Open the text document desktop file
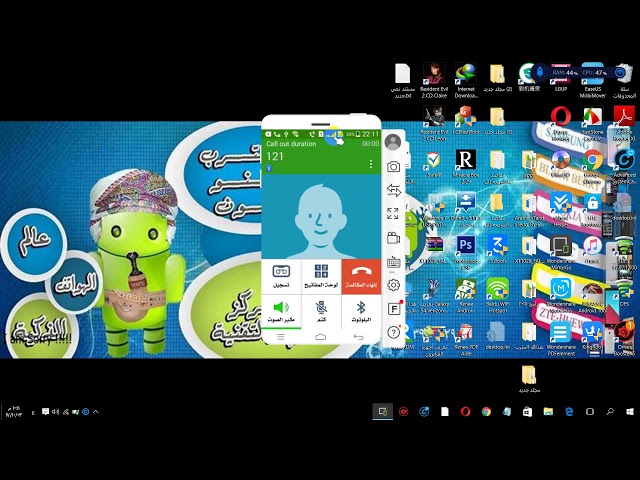 point(403,80)
